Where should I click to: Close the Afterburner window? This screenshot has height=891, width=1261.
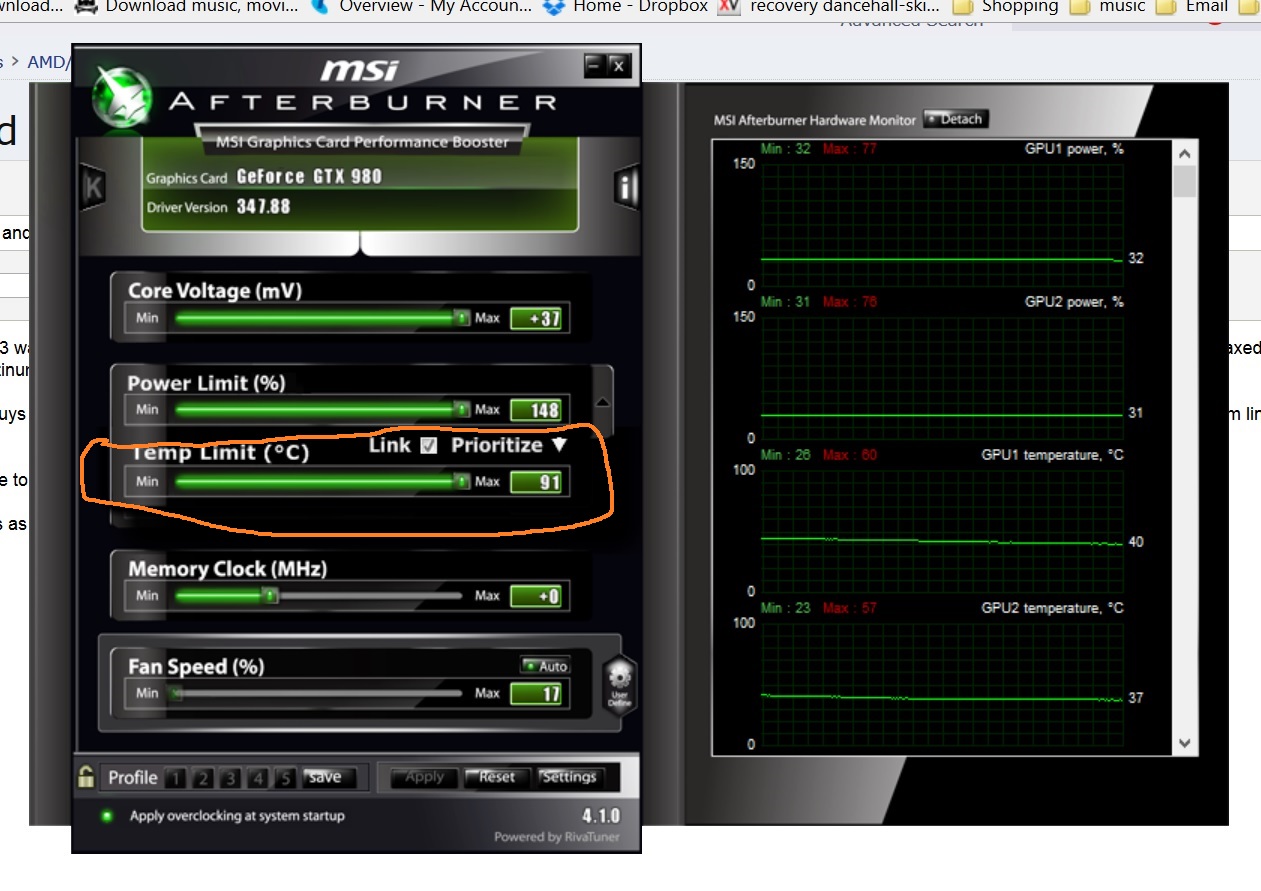coord(619,66)
